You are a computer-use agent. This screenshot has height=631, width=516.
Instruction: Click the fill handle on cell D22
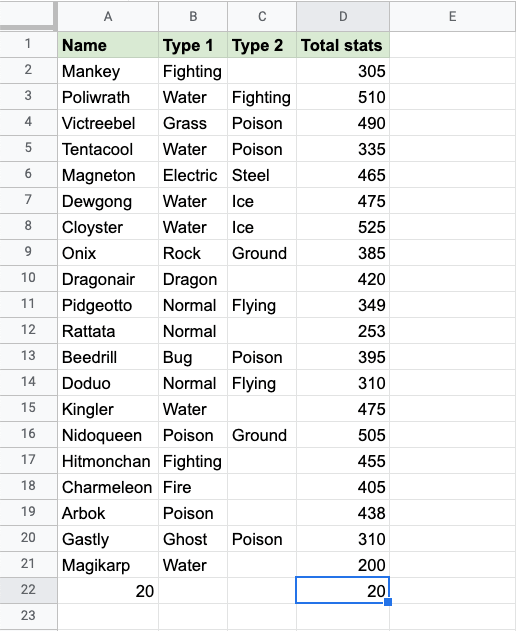pyautogui.click(x=388, y=602)
